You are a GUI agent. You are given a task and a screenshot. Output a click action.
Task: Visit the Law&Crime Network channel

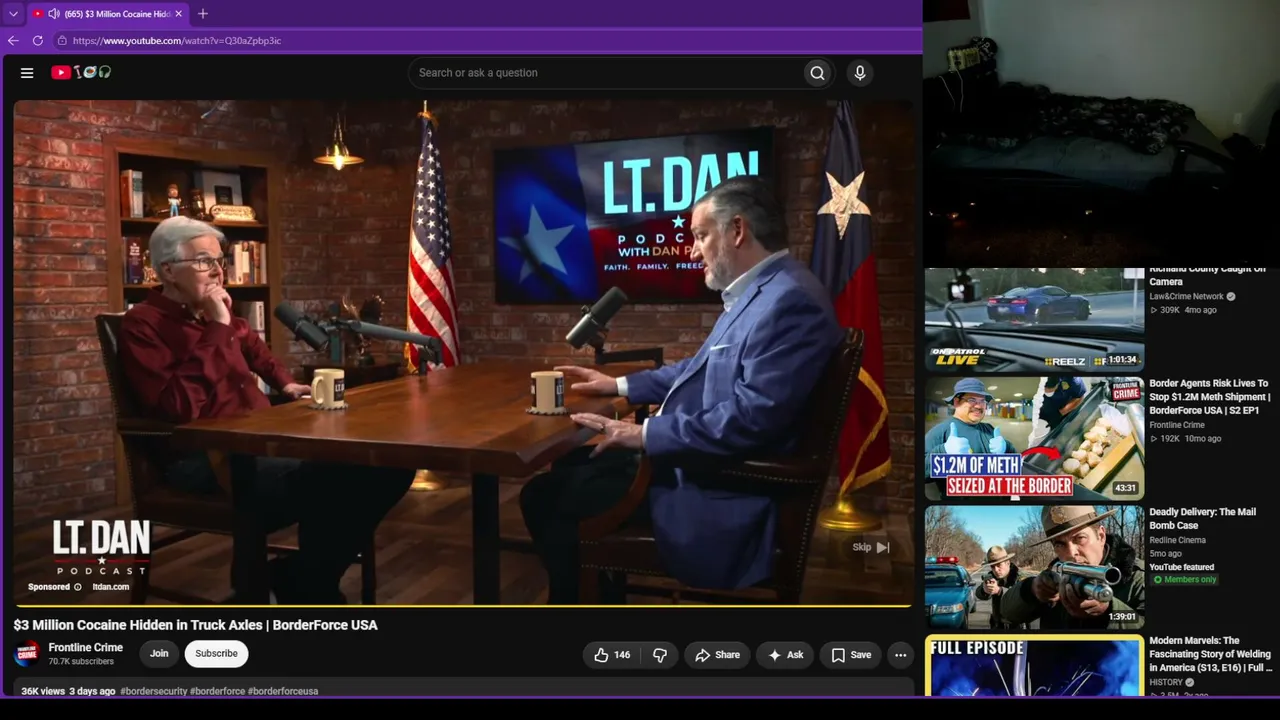click(1186, 296)
